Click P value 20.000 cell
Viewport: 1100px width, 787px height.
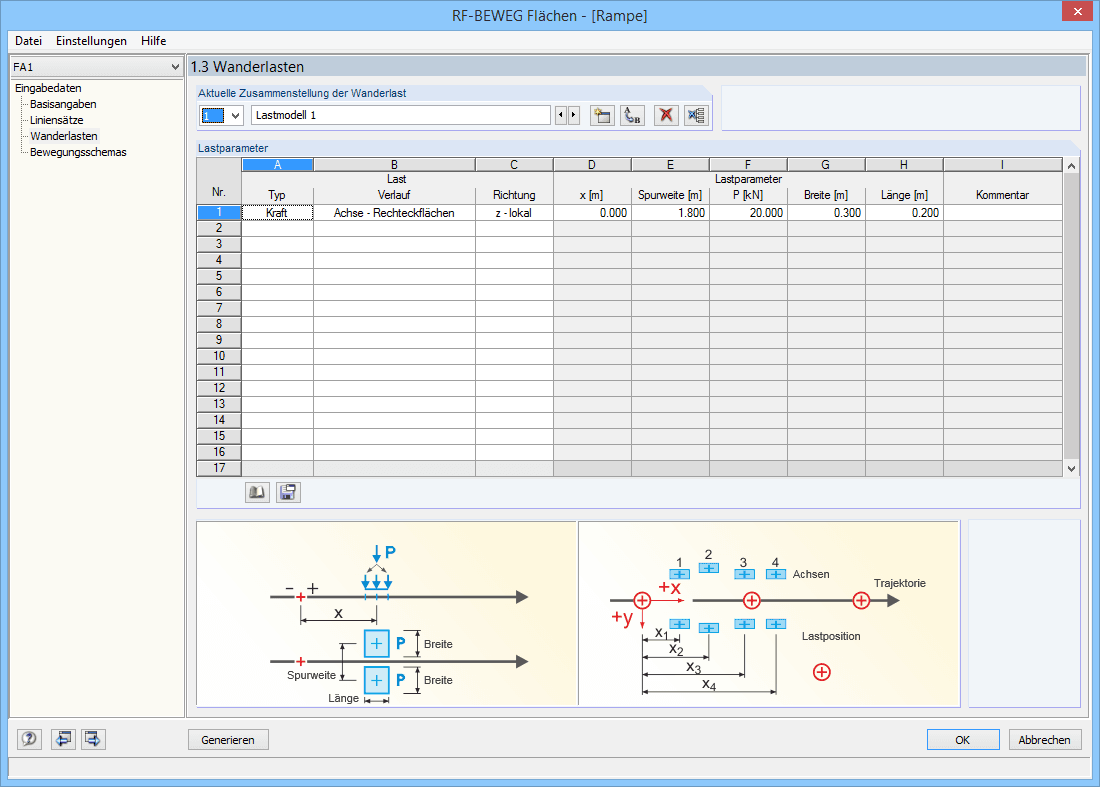748,213
